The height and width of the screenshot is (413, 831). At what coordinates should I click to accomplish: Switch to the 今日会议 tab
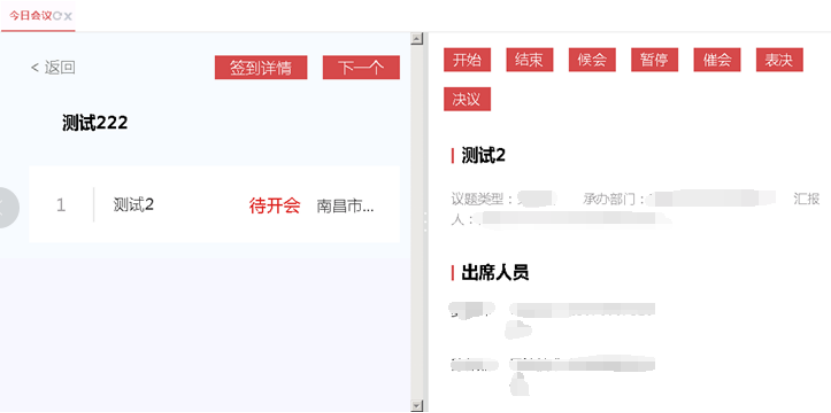pos(30,16)
